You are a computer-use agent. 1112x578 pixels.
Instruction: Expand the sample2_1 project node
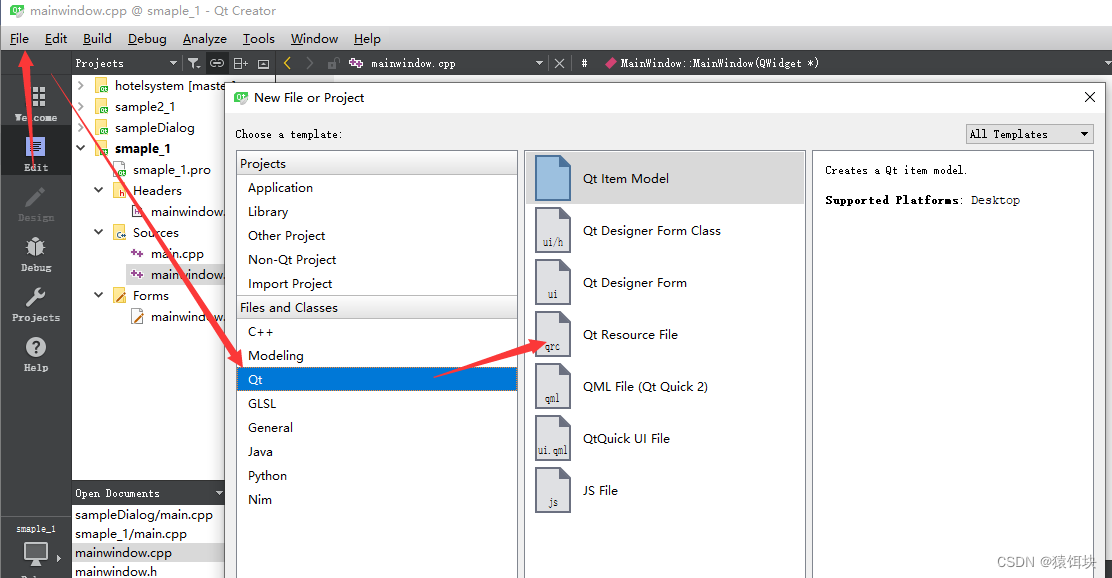(x=81, y=106)
